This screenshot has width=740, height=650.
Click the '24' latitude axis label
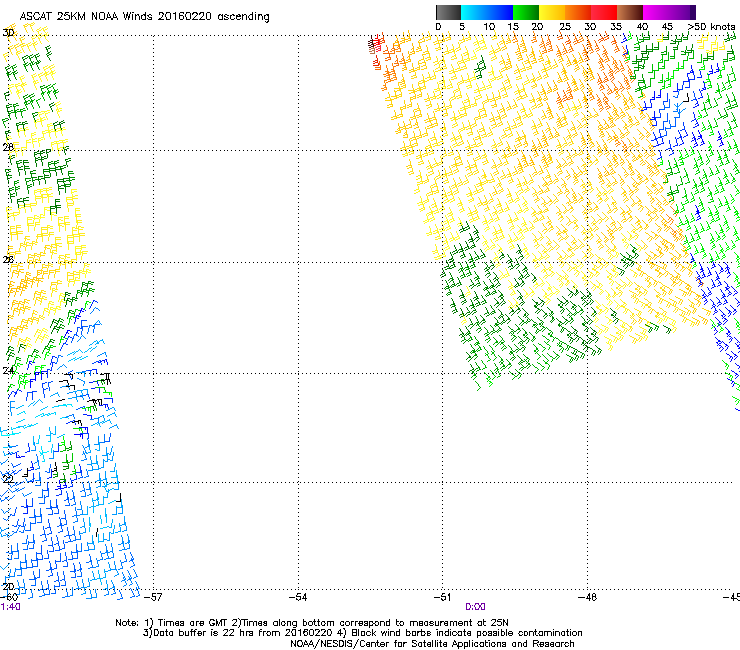pos(8,371)
